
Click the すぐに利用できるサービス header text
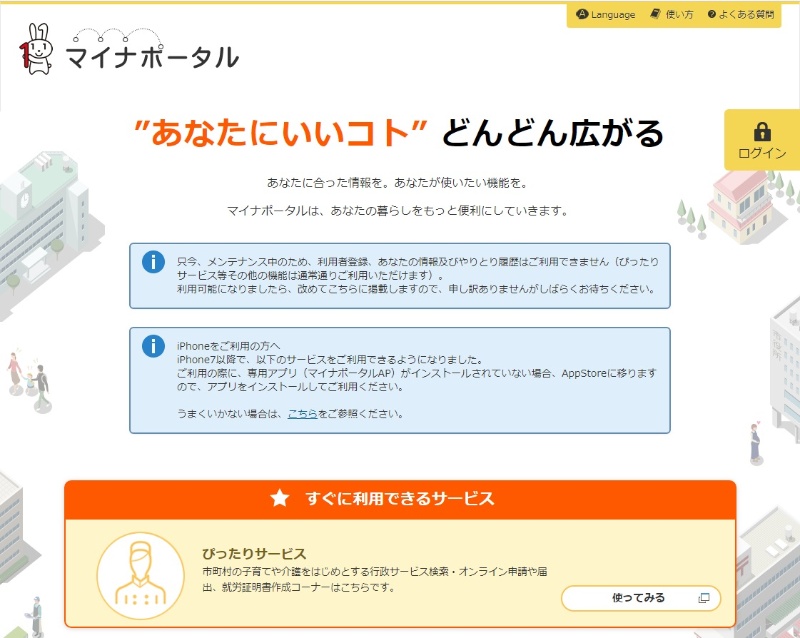pyautogui.click(x=400, y=498)
